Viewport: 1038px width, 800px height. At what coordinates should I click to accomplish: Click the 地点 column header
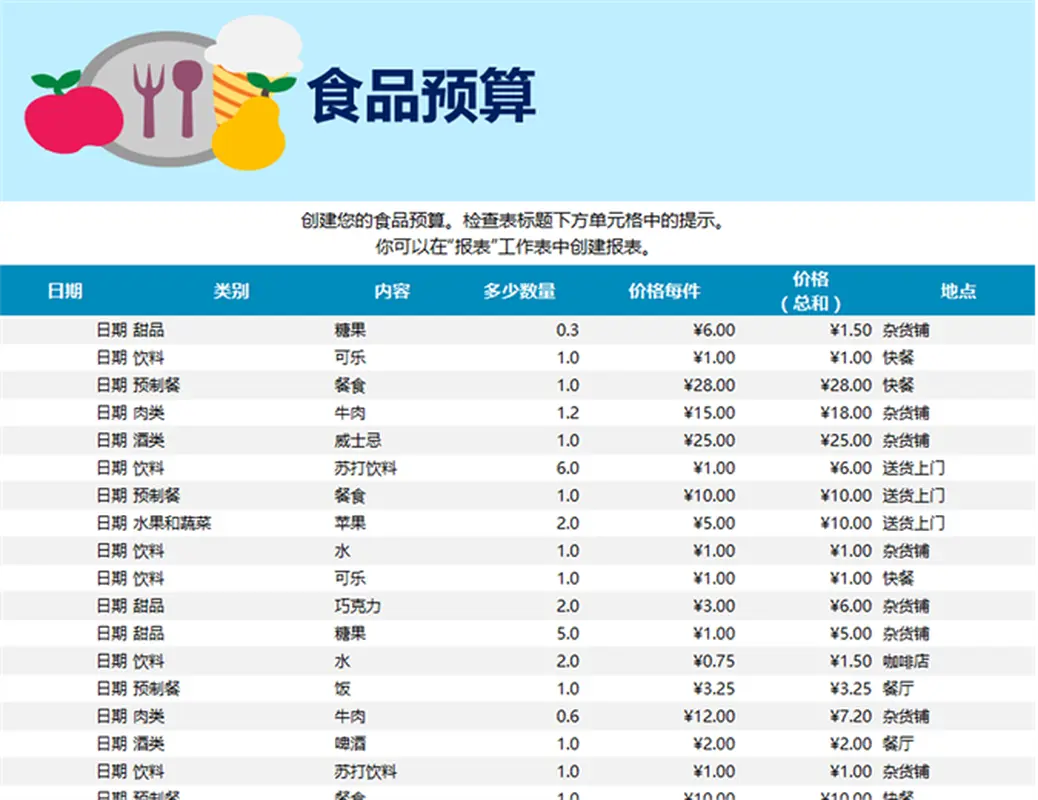point(957,291)
